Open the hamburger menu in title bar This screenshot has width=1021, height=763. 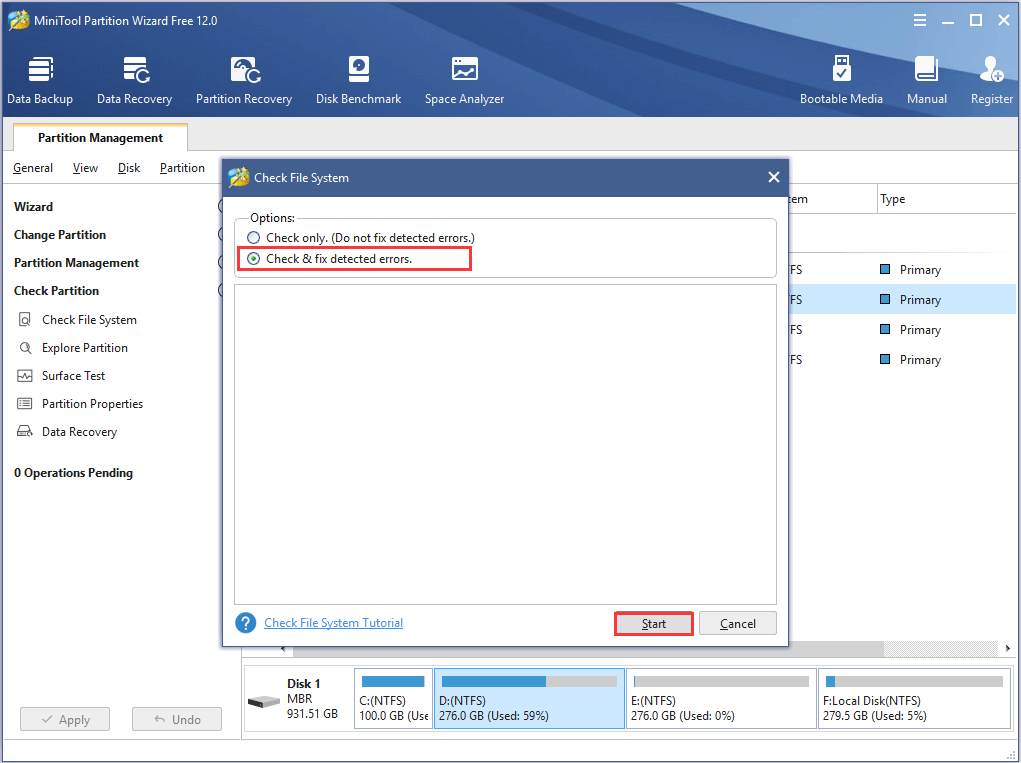pyautogui.click(x=920, y=20)
